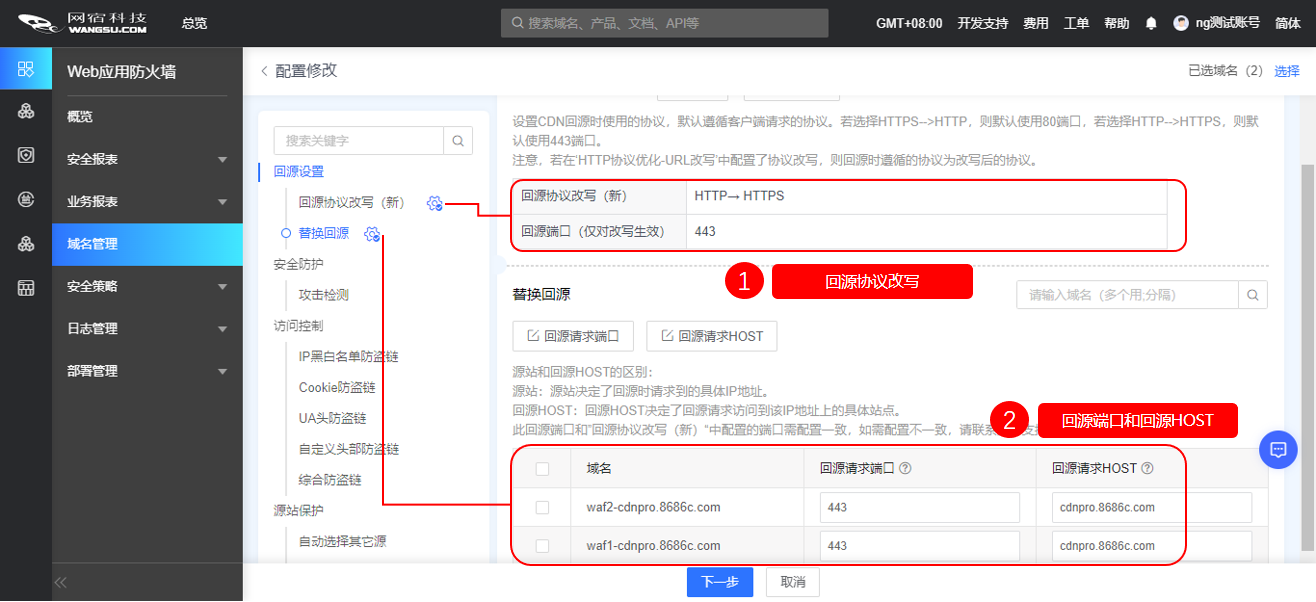The image size is (1316, 602).
Task: Select 概览 in the sidebar
Action: [x=147, y=117]
